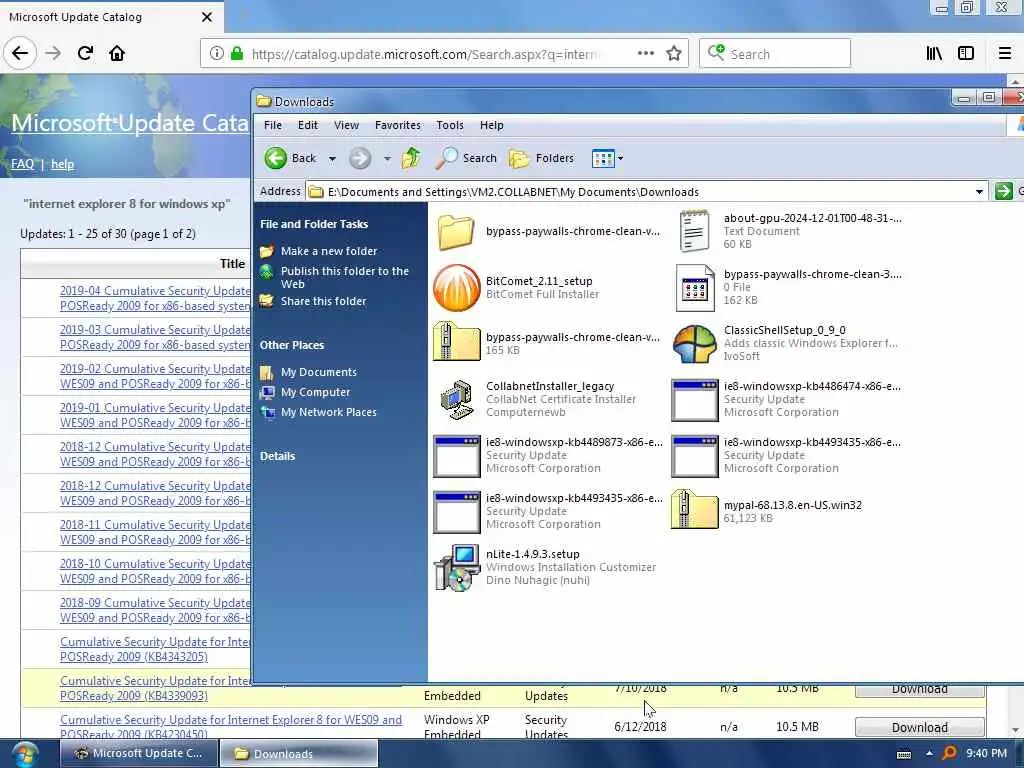Viewport: 1024px width, 768px height.
Task: Open the Address bar dropdown in Downloads
Action: click(978, 192)
